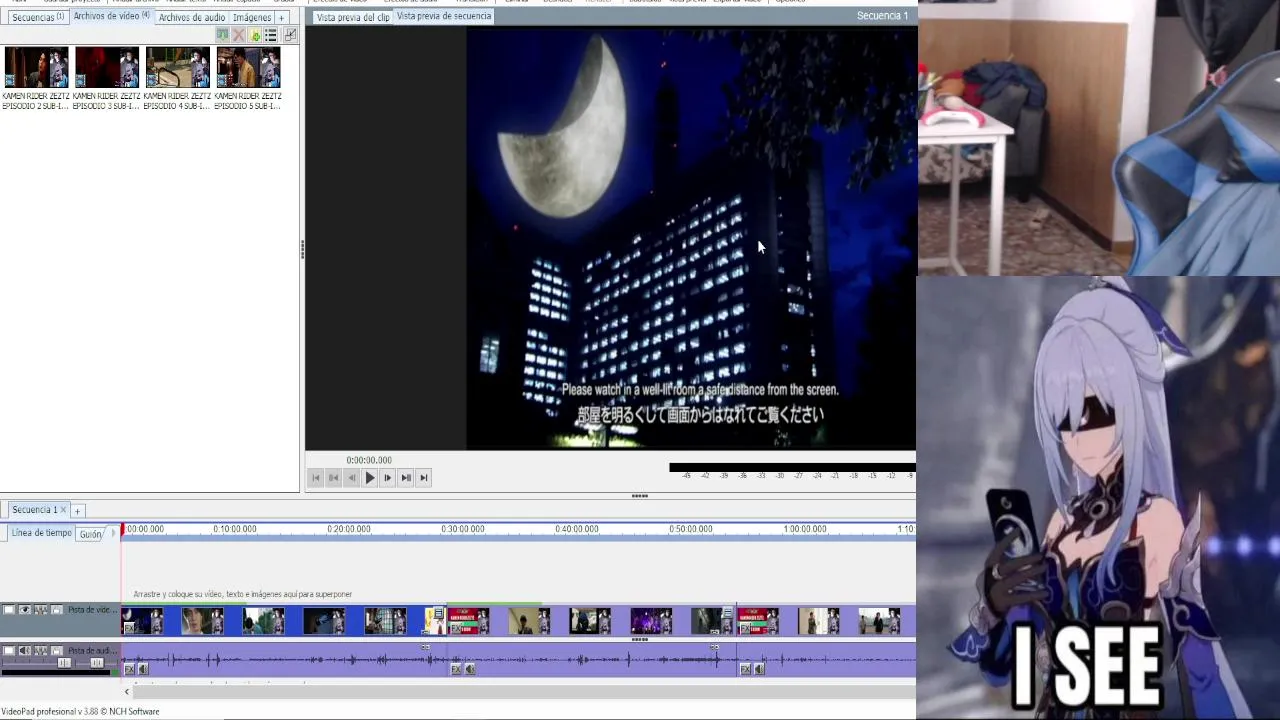The width and height of the screenshot is (1280, 720).
Task: Click the green add-file icon in media bin toolbar
Action: 255,35
